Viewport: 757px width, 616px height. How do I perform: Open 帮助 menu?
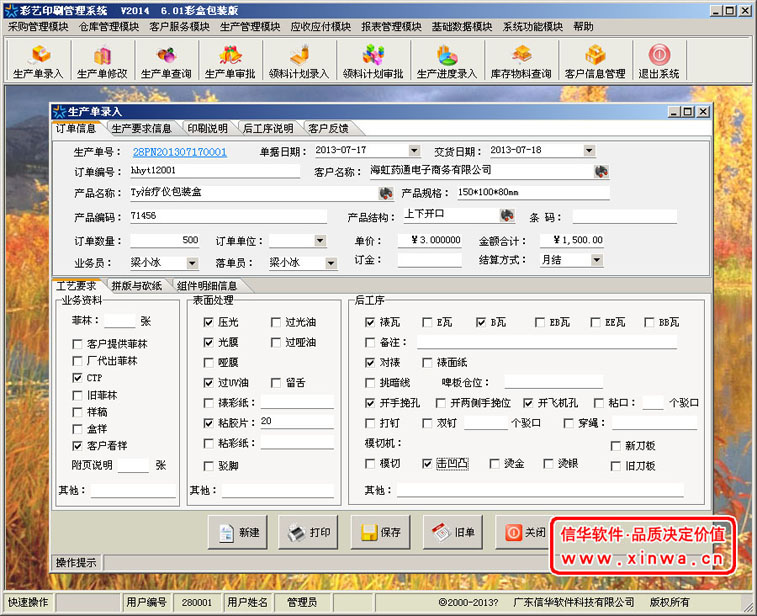[x=583, y=27]
